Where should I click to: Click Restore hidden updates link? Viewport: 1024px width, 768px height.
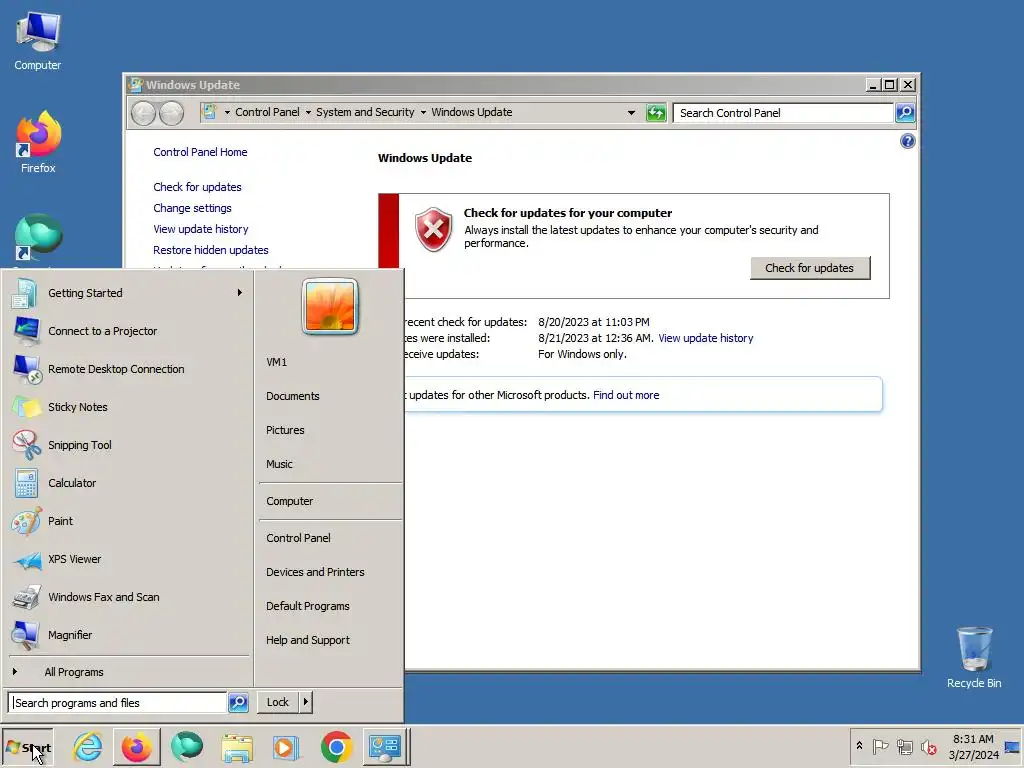(210, 249)
